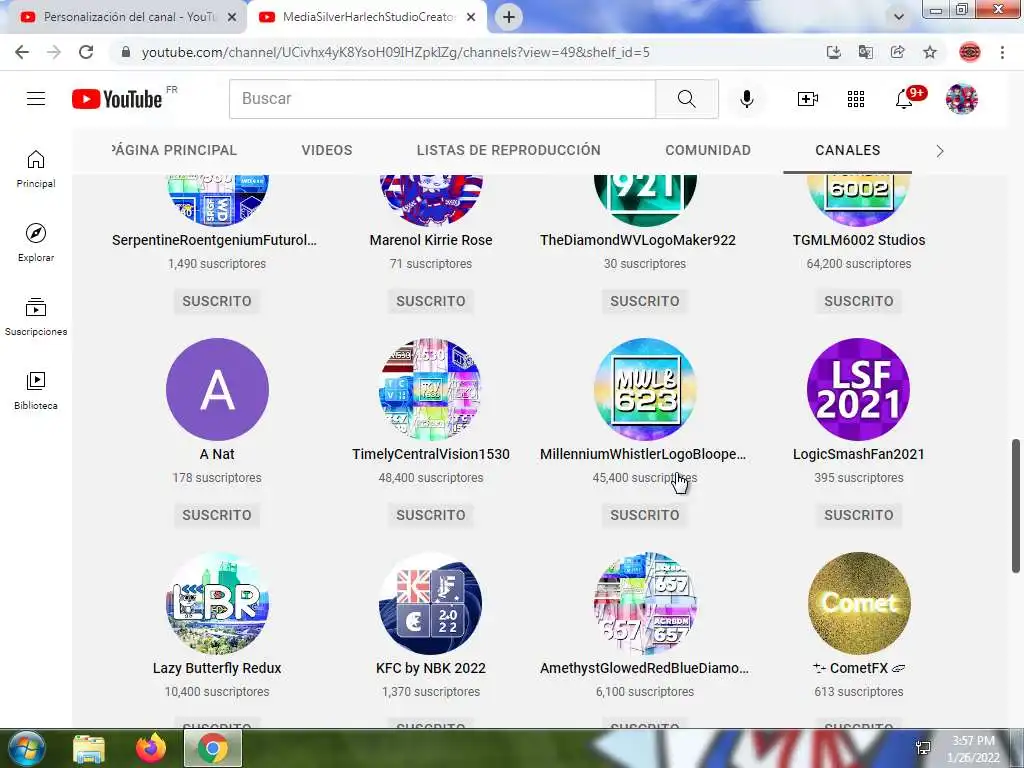This screenshot has height=768, width=1024.
Task: Show more channel tabs with right chevron
Action: coord(940,151)
